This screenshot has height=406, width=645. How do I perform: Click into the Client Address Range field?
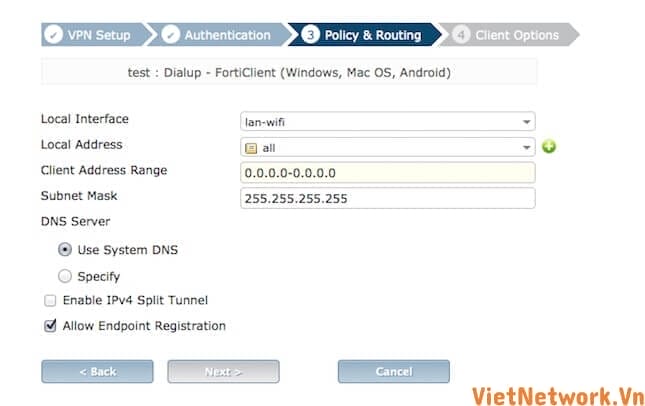pyautogui.click(x=387, y=172)
